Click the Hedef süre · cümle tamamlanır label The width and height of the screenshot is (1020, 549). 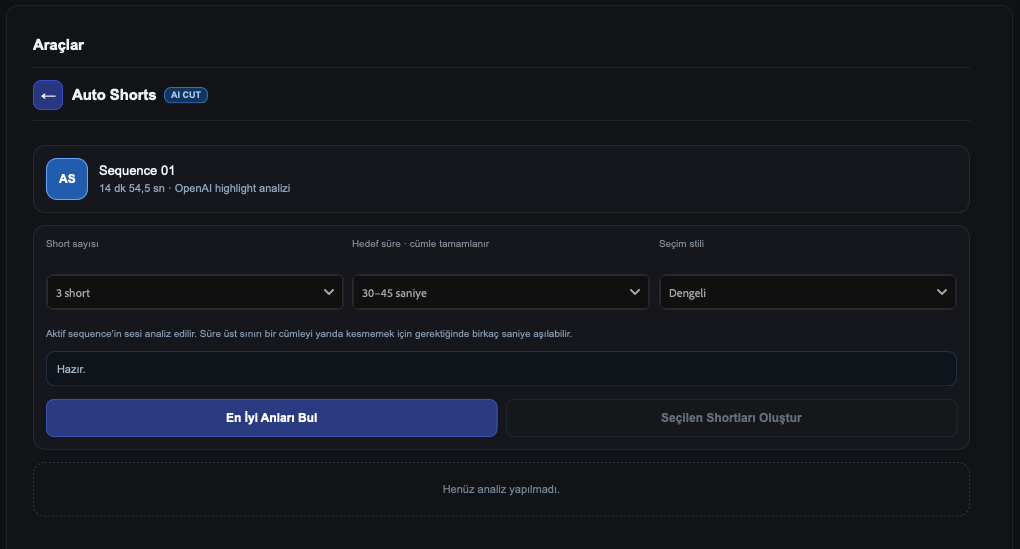(420, 244)
